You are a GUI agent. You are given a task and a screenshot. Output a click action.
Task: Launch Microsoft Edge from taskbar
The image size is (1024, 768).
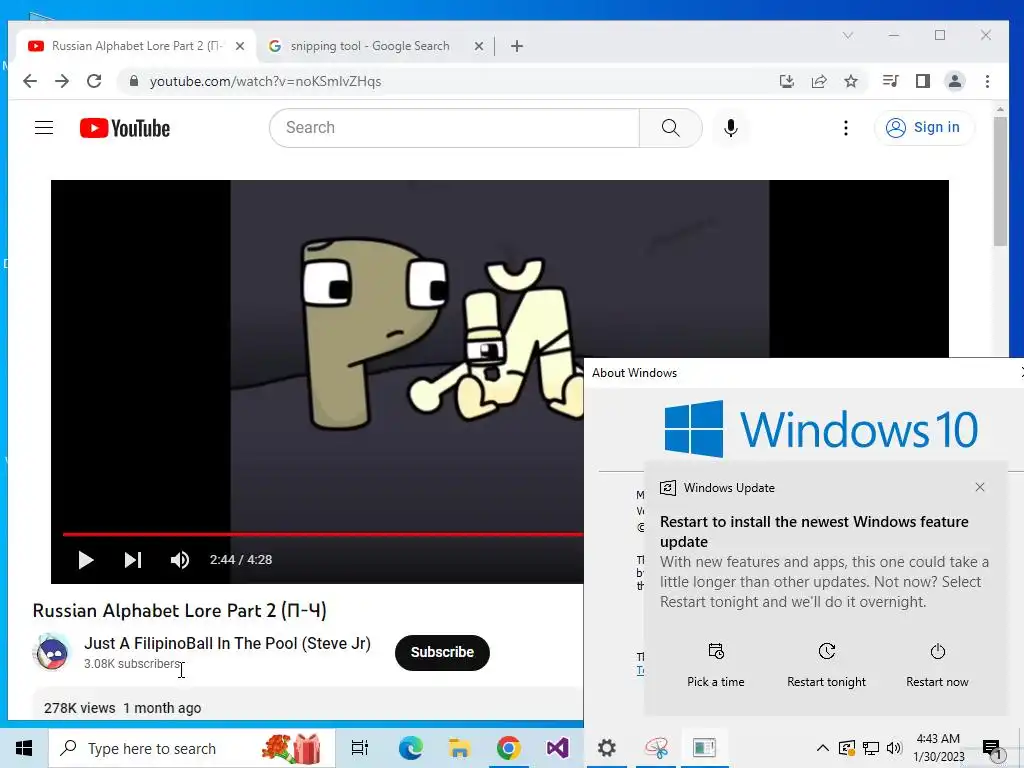(x=410, y=748)
